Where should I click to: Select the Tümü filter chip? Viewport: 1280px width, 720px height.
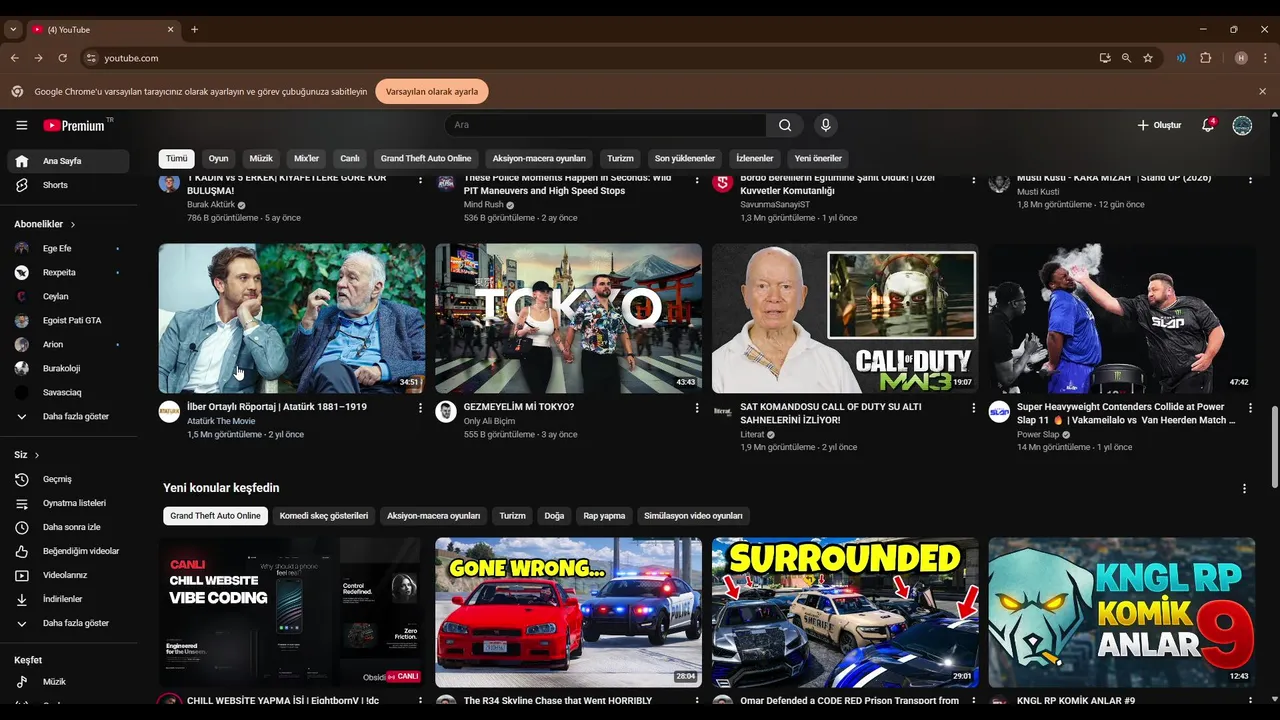[177, 158]
